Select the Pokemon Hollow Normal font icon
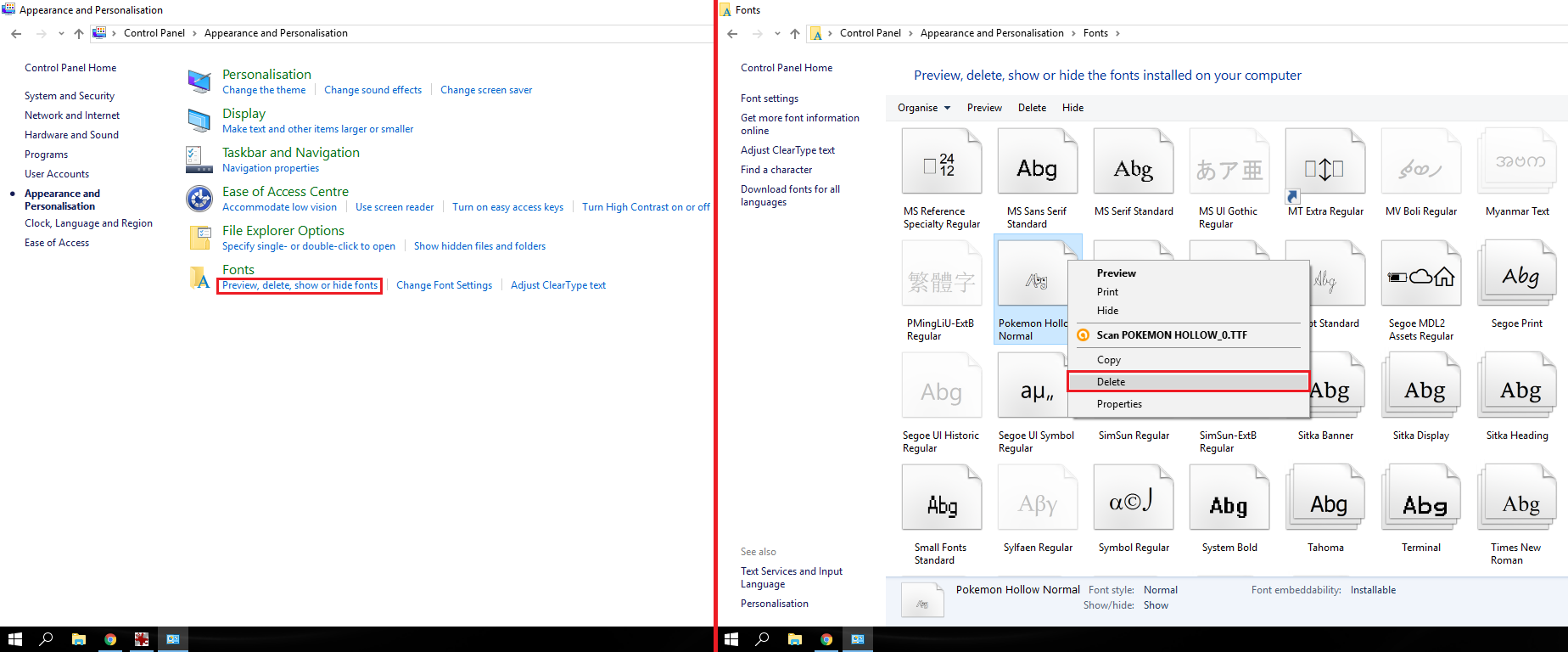The image size is (1568, 652). (1033, 273)
